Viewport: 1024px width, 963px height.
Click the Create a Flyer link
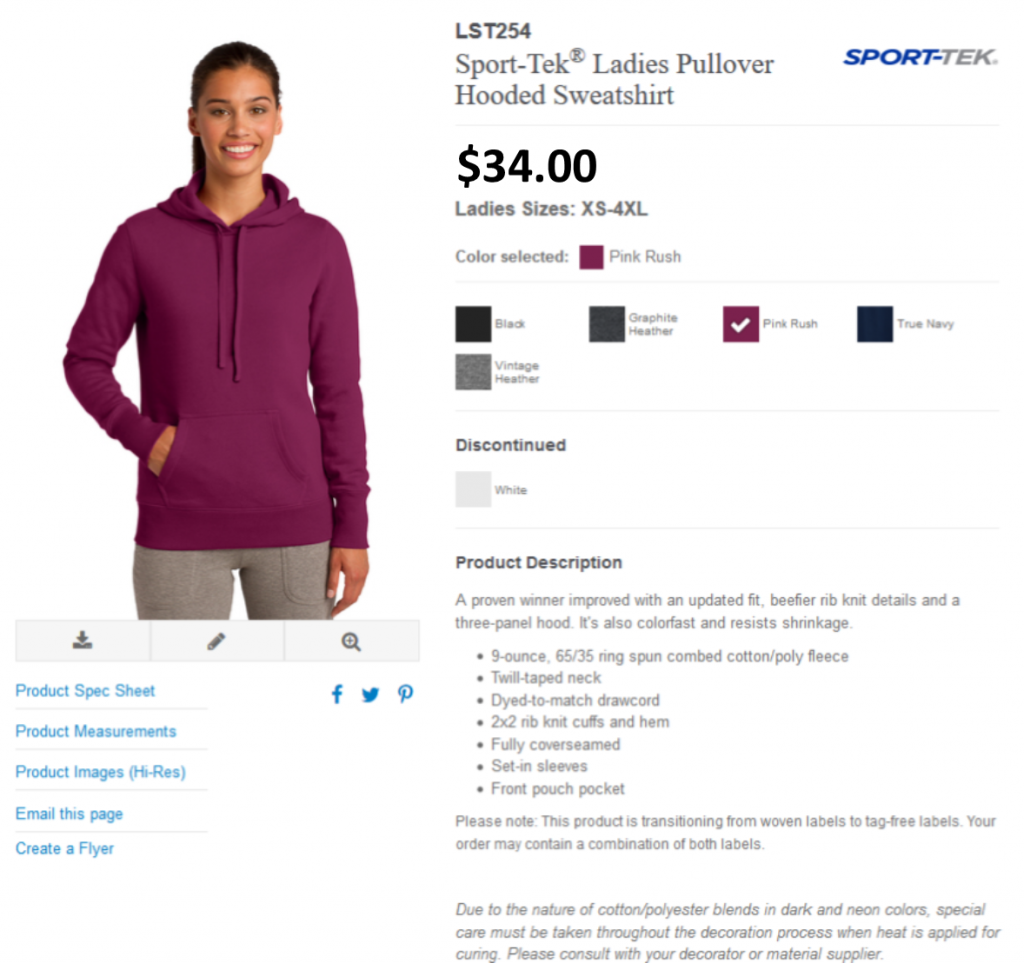tap(65, 848)
